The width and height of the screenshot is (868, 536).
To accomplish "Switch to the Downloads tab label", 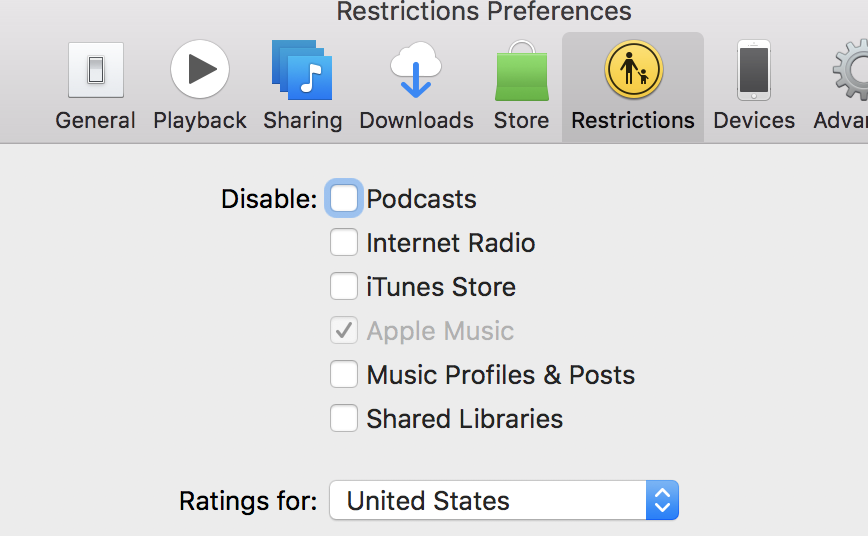I will click(x=416, y=121).
